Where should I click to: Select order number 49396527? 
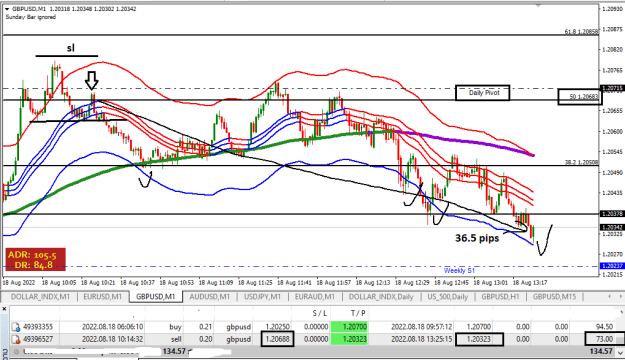tap(37, 339)
